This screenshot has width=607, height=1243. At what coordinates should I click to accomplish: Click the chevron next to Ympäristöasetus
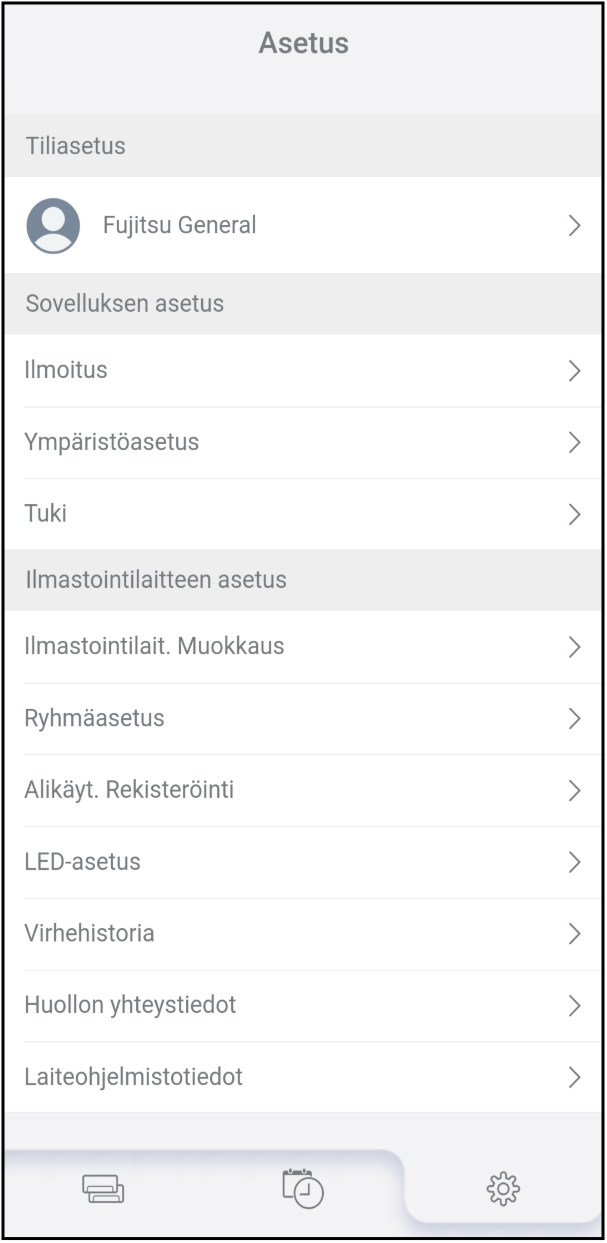pos(574,443)
